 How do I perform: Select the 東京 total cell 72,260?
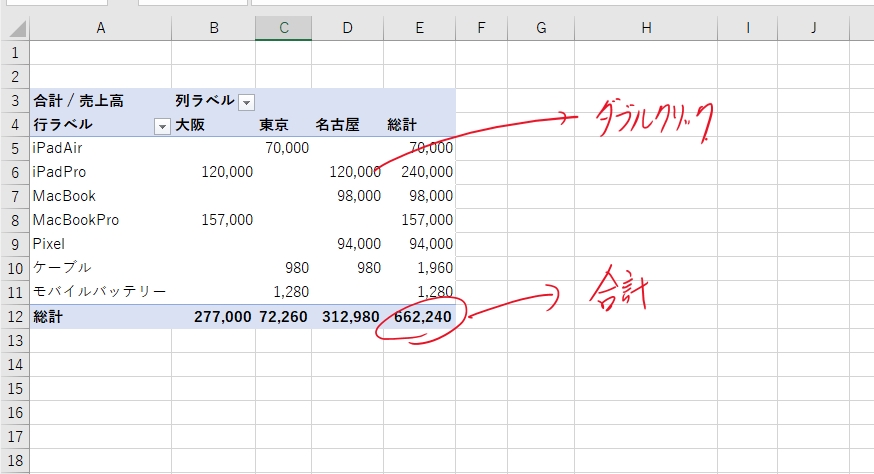pos(283,317)
